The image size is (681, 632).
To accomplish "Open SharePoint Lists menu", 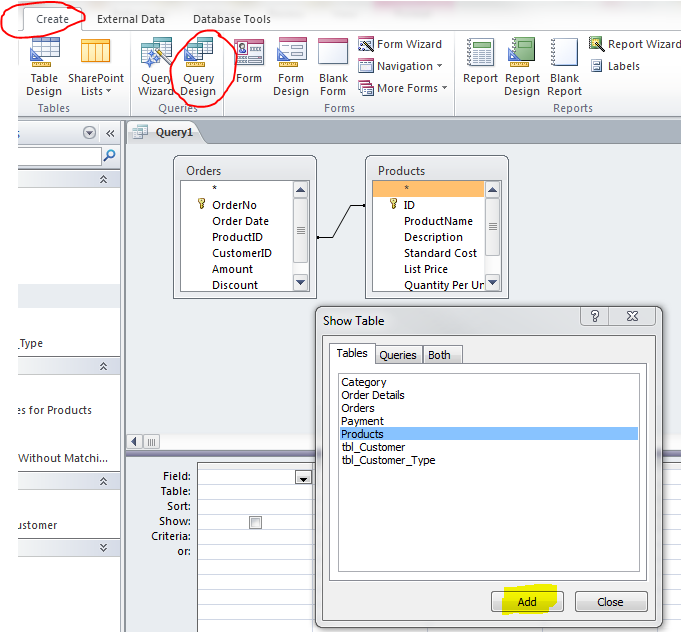I will pyautogui.click(x=96, y=67).
